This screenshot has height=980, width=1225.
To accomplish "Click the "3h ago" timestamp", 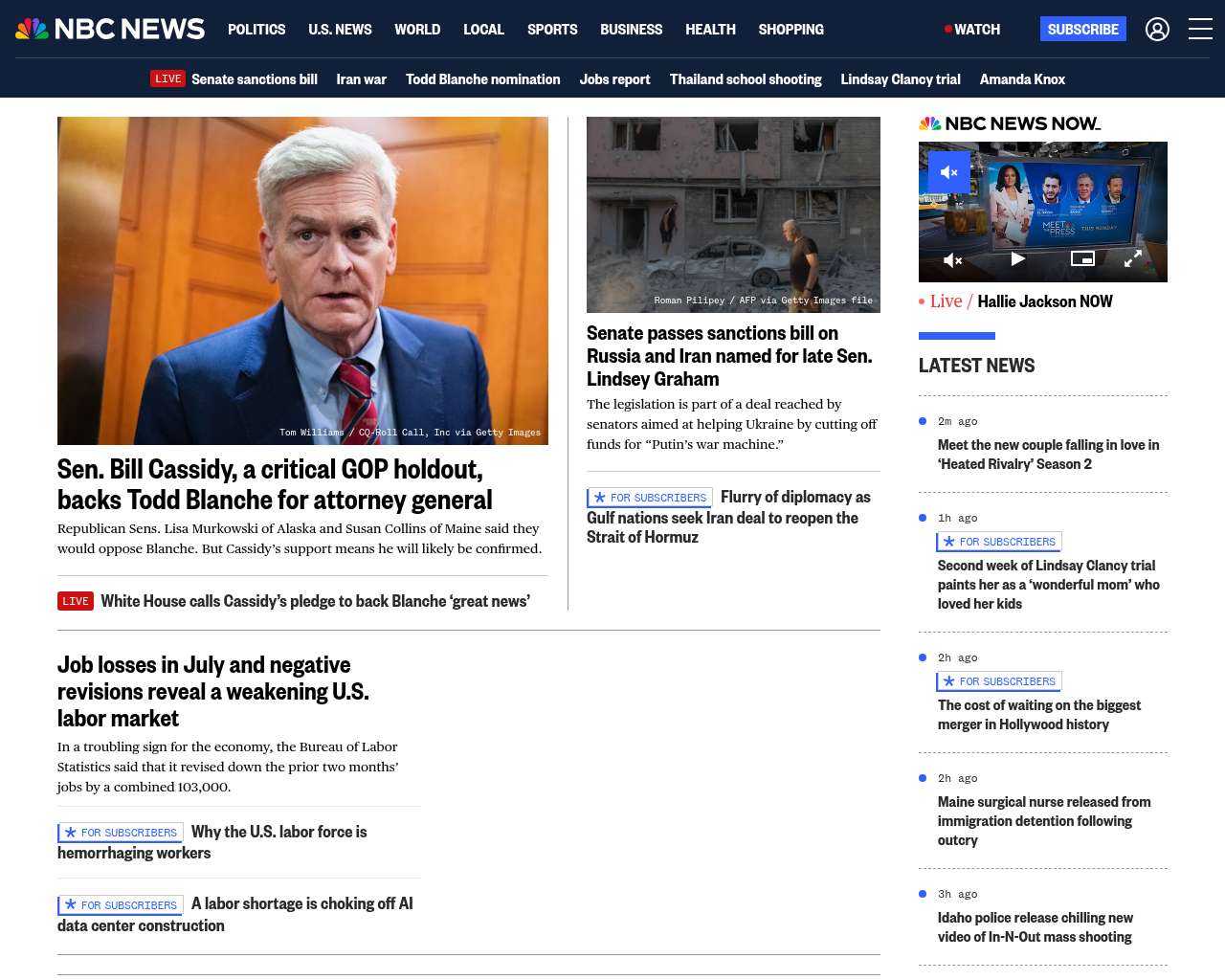I will [x=958, y=894].
